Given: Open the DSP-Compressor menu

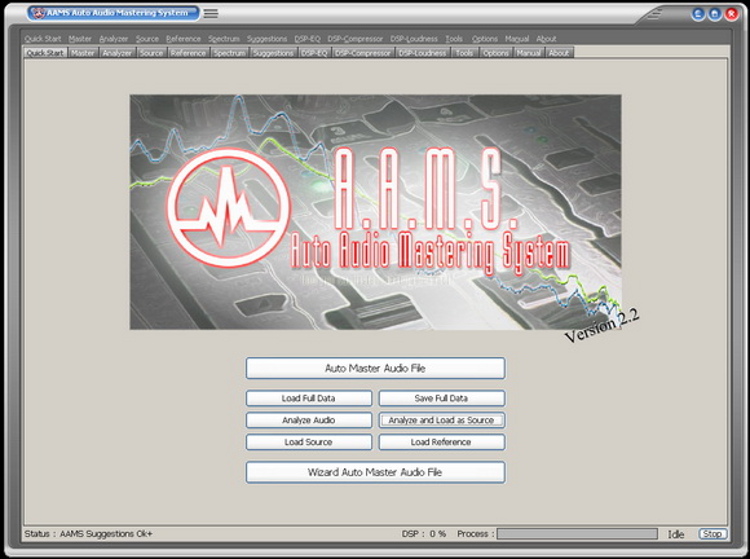Looking at the screenshot, I should [355, 39].
